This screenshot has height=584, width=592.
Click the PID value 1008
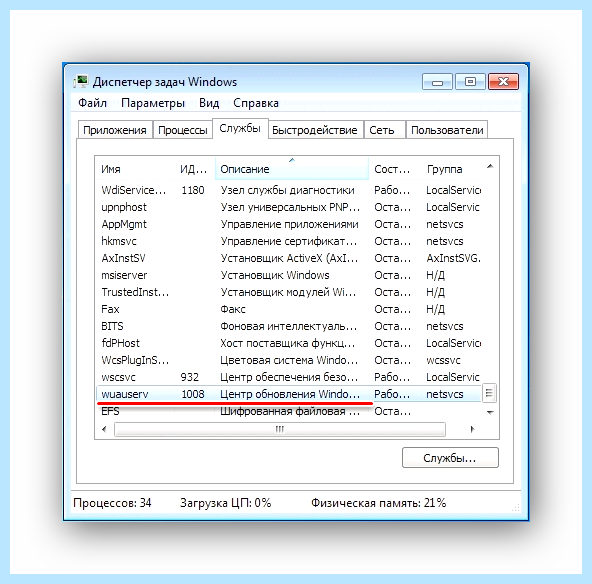[193, 394]
